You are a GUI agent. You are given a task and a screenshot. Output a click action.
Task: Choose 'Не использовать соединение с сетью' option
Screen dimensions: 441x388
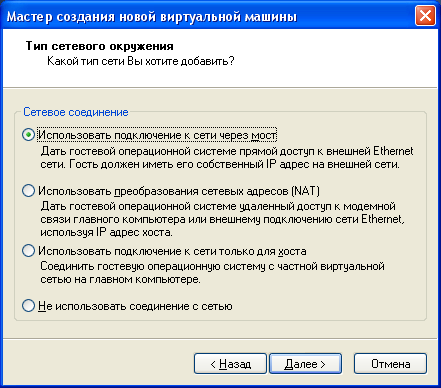pos(28,306)
